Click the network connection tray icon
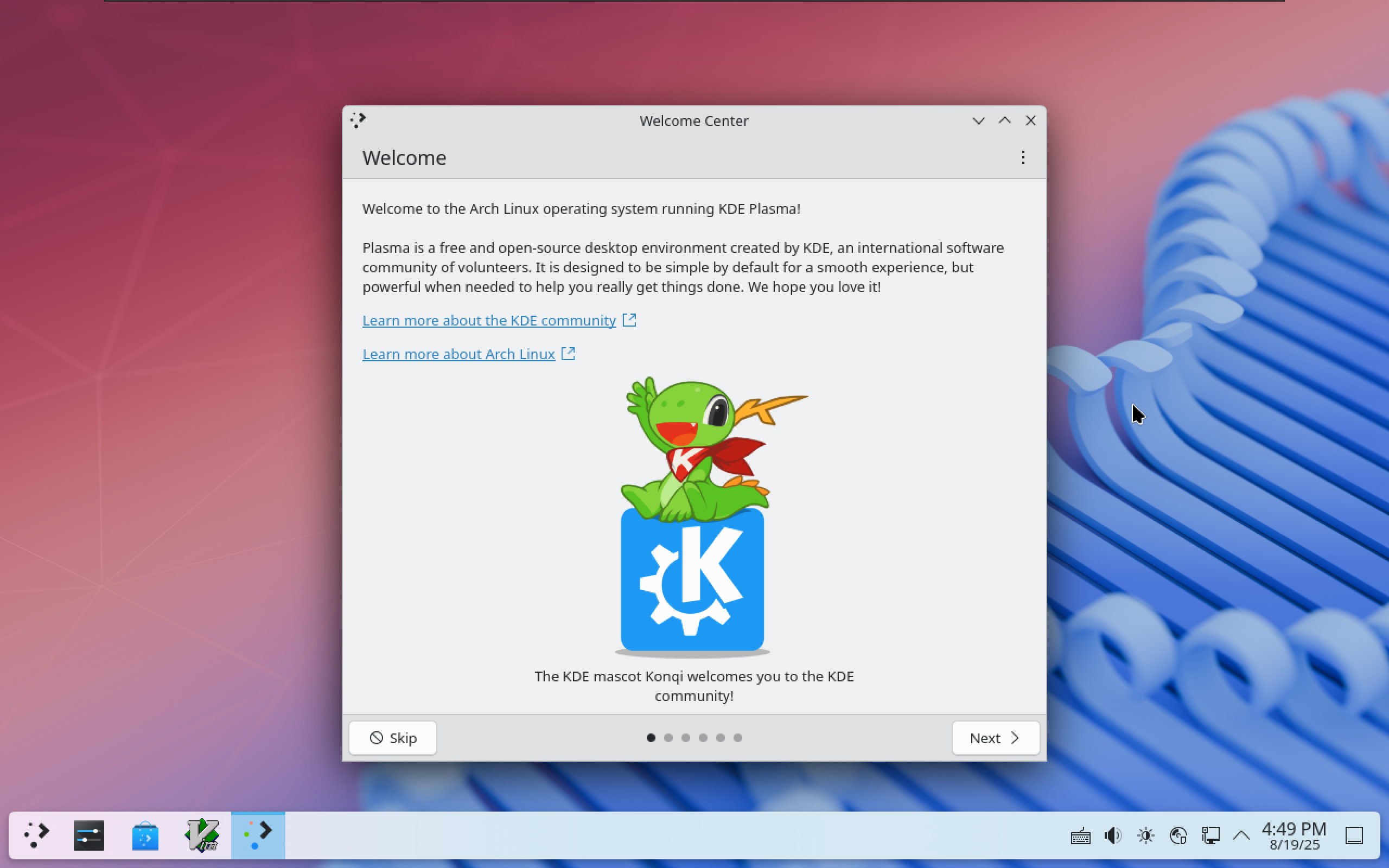Screen dimensions: 1389x868 coord(1210,835)
